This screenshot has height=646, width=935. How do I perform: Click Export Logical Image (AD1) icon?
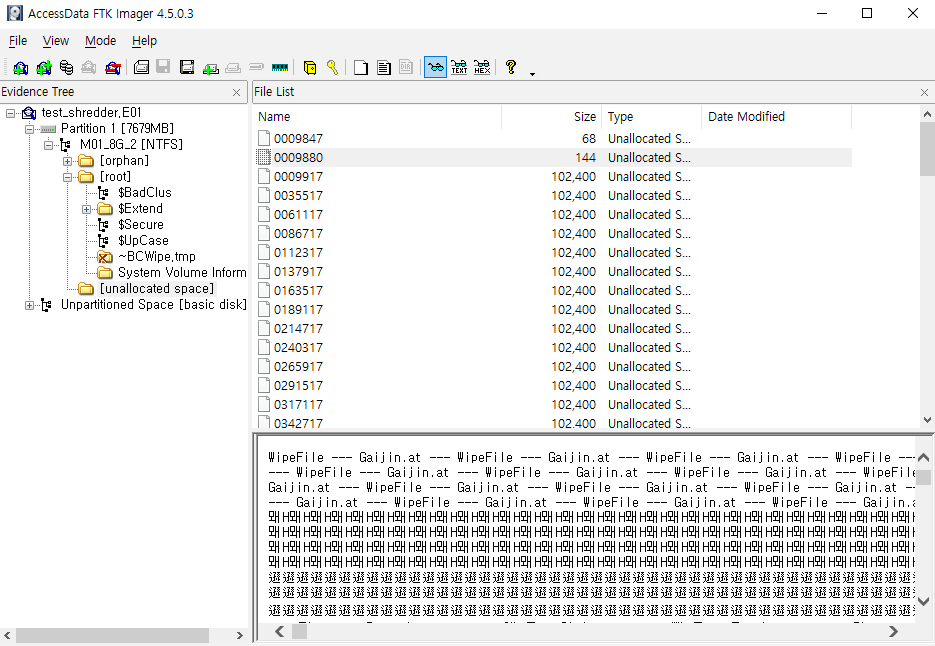click(187, 67)
